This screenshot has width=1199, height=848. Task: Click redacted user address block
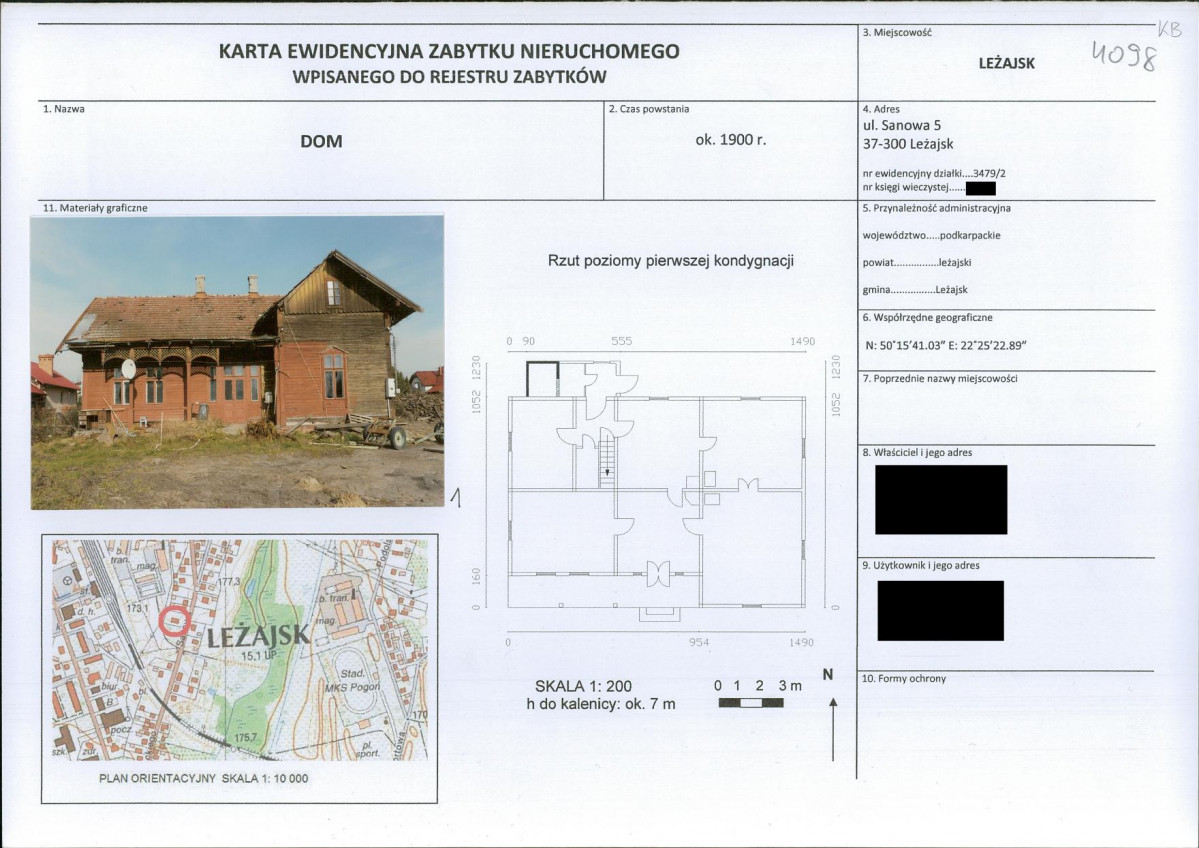[x=941, y=610]
